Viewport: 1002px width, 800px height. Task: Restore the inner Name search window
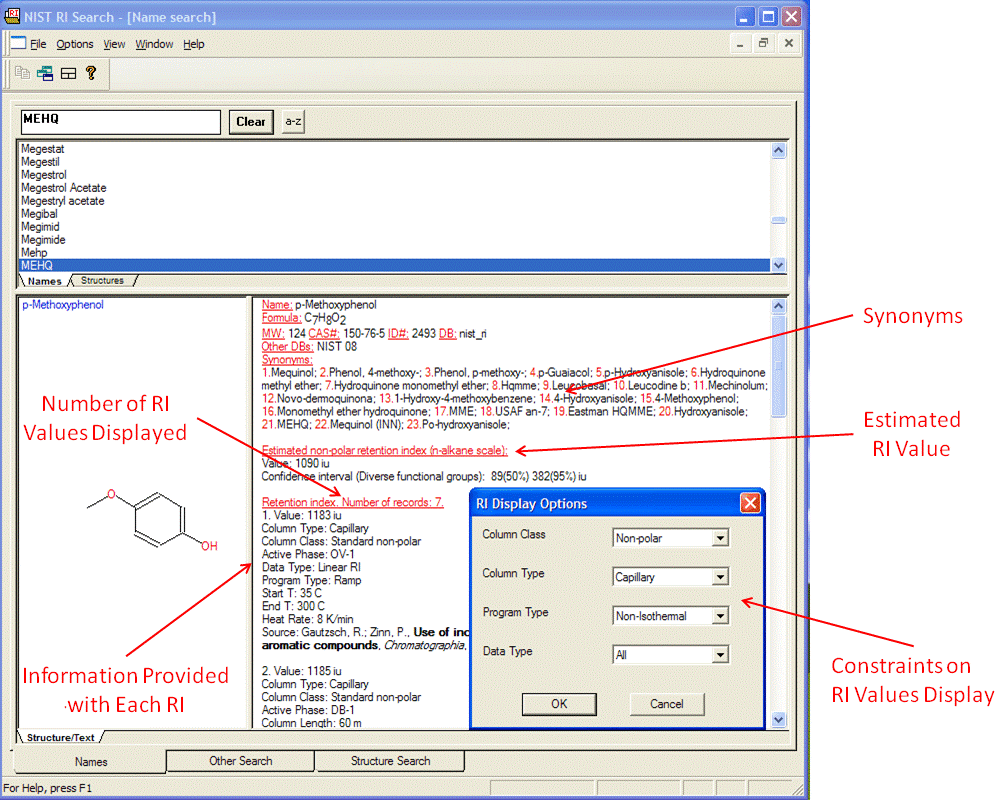[x=763, y=44]
